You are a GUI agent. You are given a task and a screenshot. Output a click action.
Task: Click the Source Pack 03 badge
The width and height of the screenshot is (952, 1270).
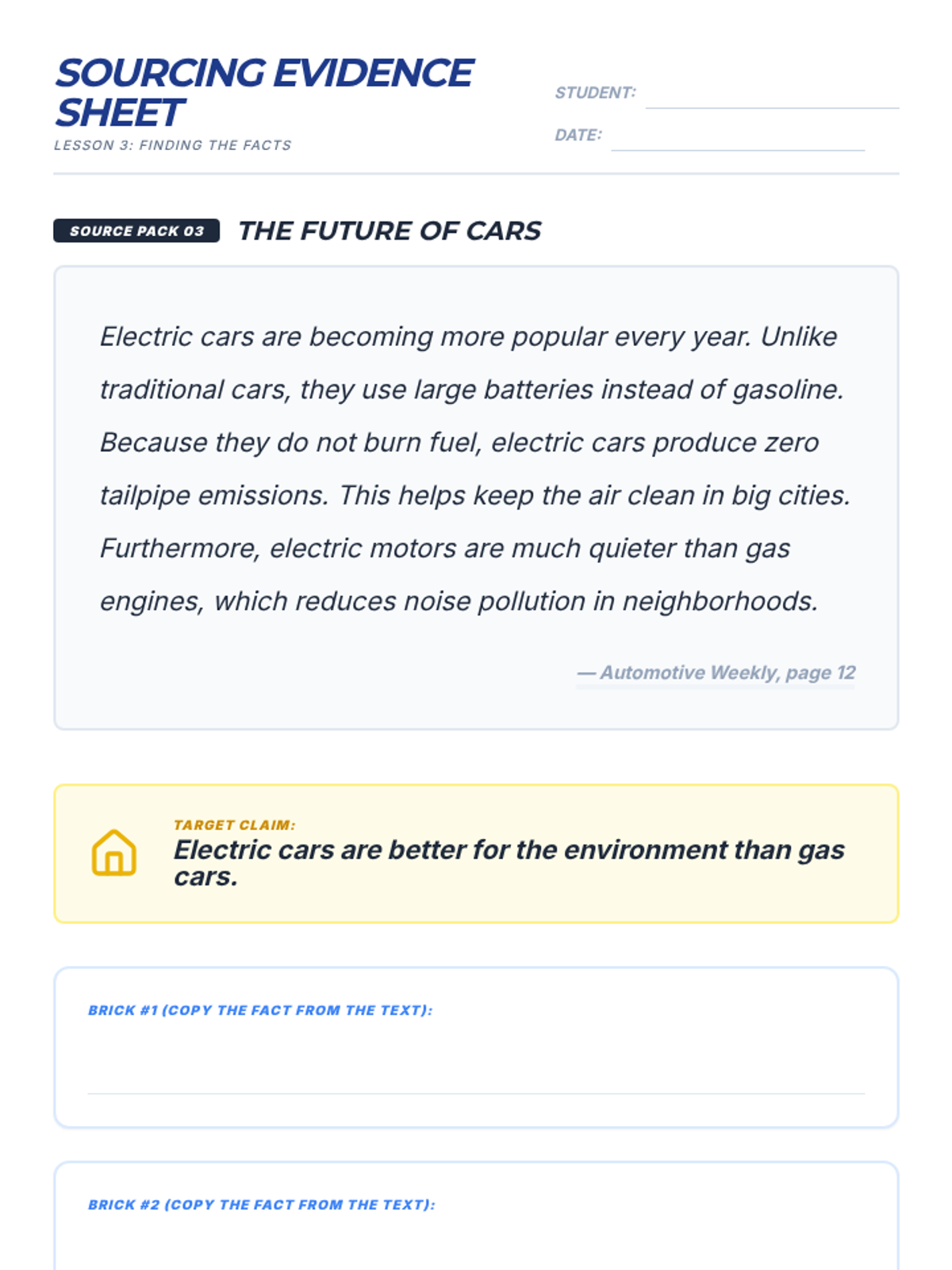pyautogui.click(x=136, y=231)
